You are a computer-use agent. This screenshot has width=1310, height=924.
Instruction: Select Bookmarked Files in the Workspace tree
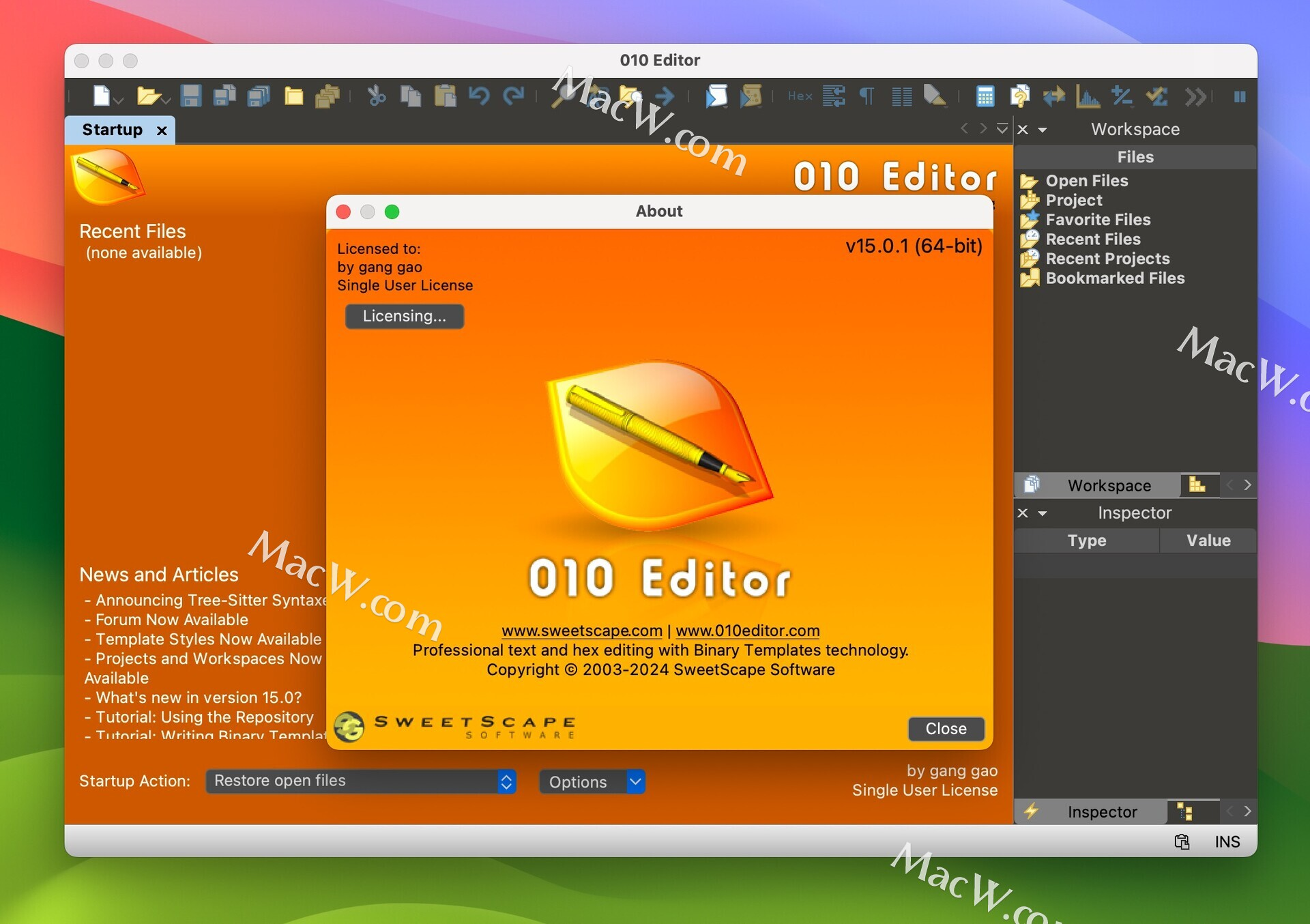pos(1115,278)
